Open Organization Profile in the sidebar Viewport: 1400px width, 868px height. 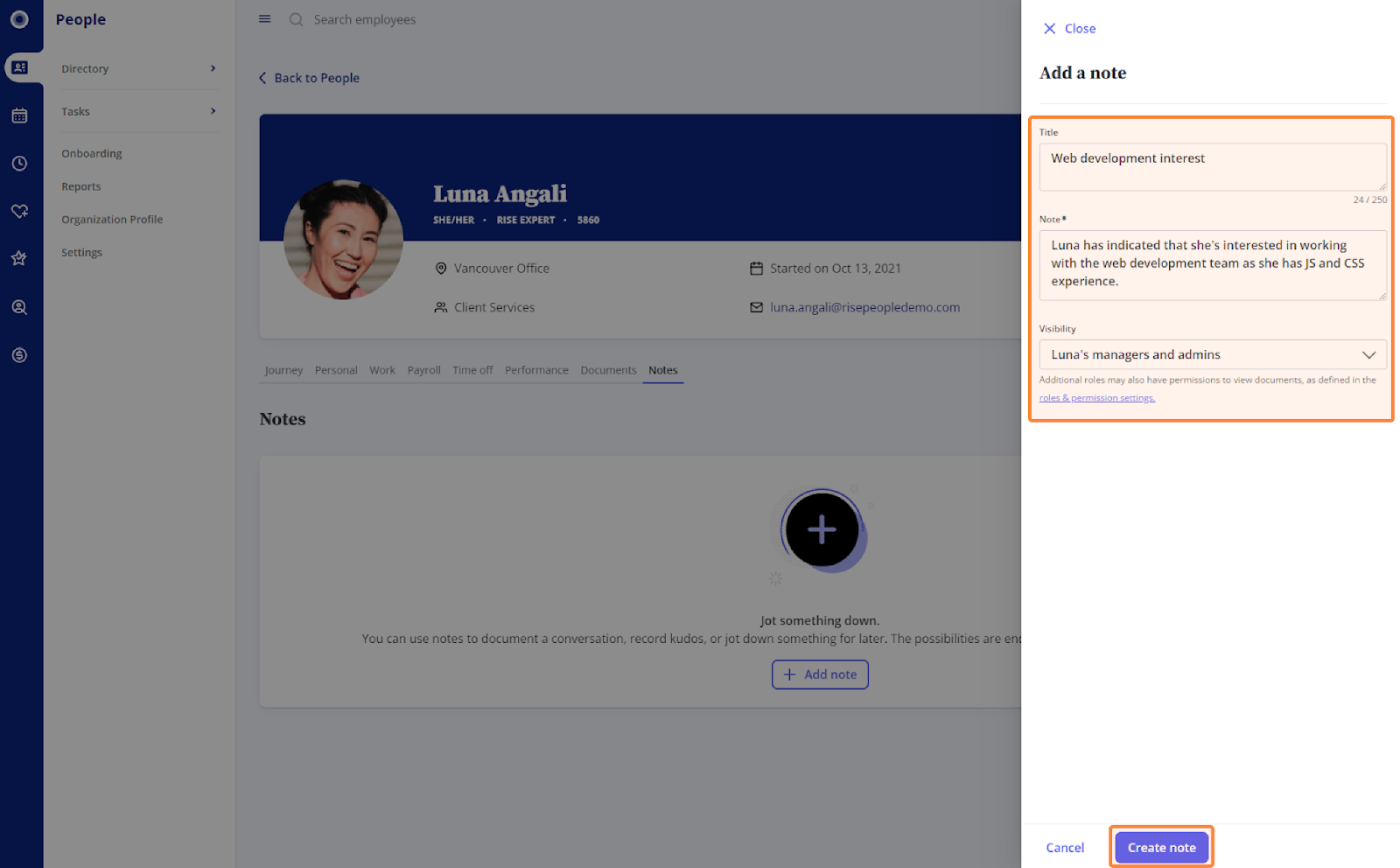click(x=112, y=220)
